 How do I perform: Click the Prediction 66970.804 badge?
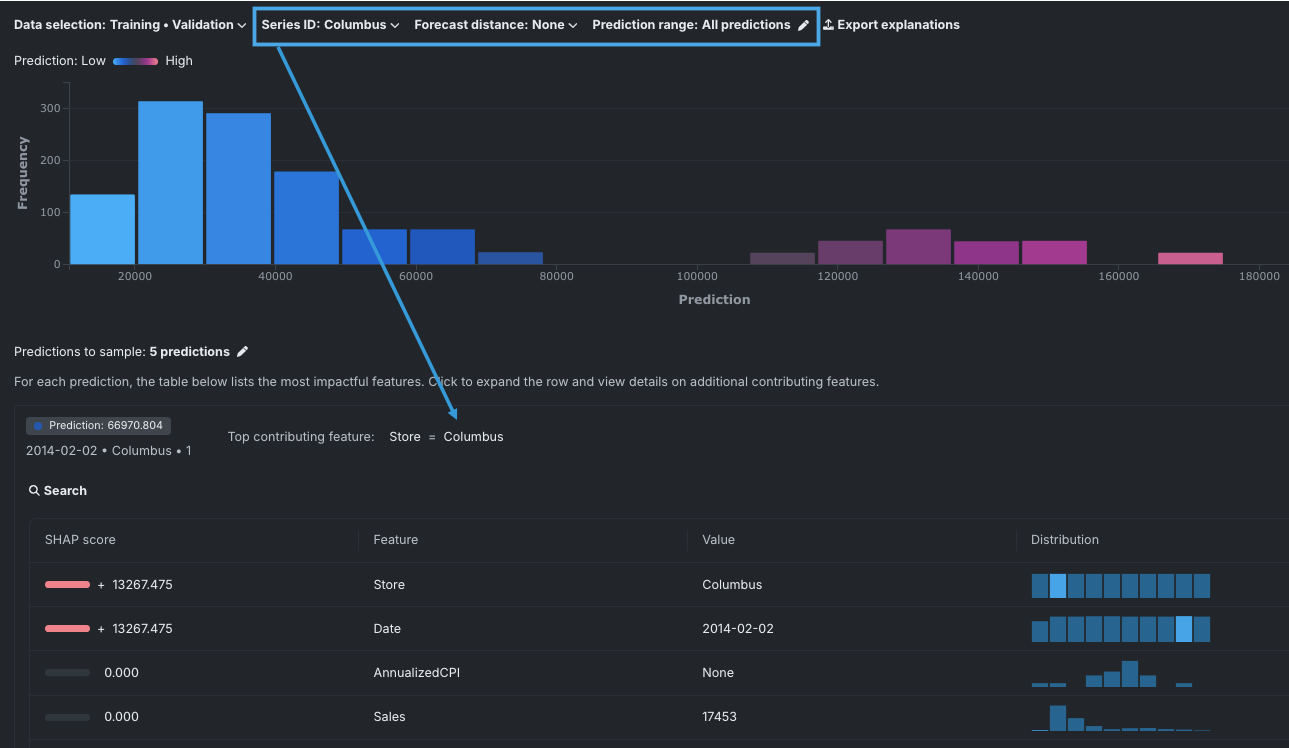pyautogui.click(x=98, y=426)
